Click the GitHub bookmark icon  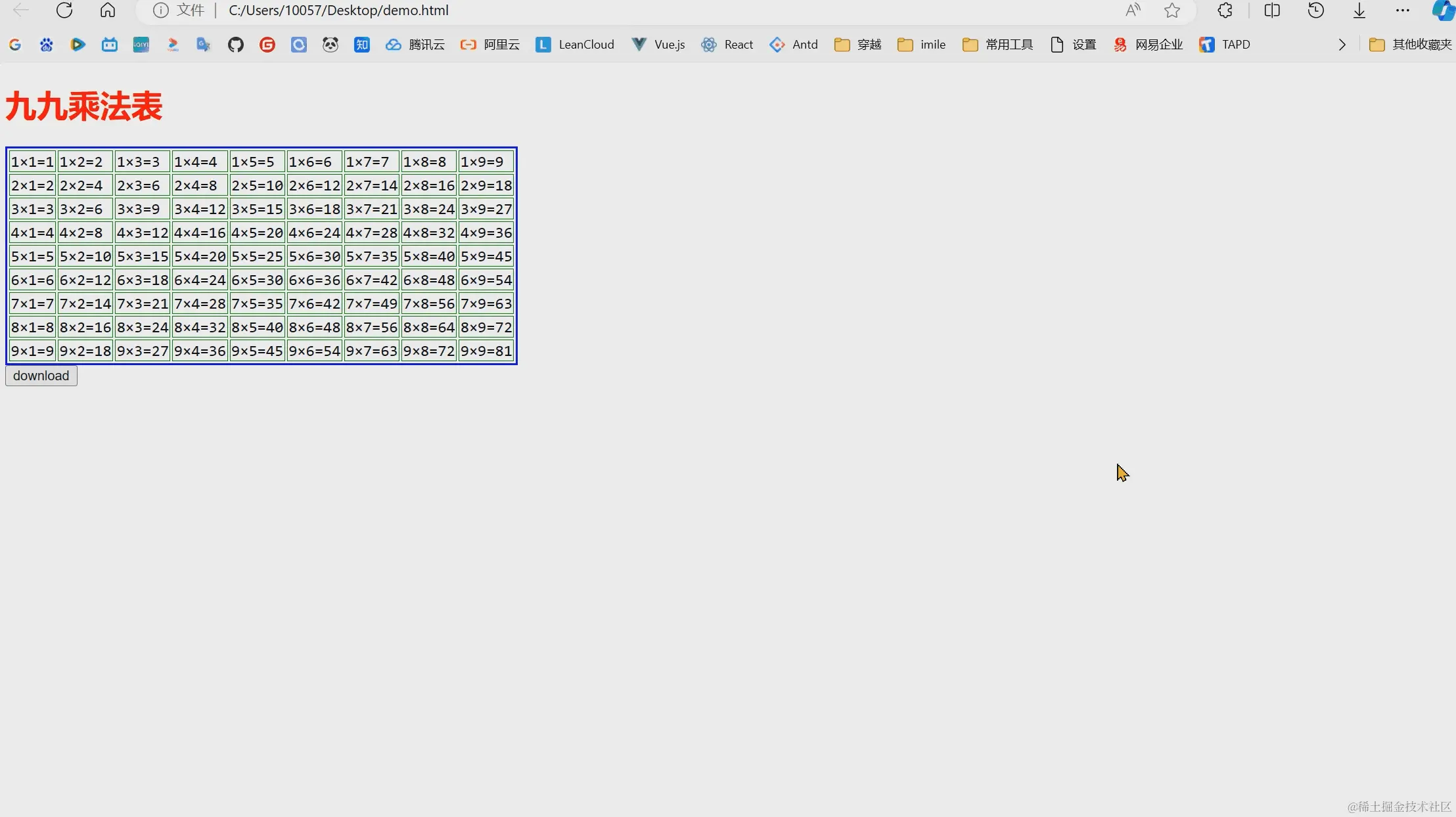[x=235, y=45]
